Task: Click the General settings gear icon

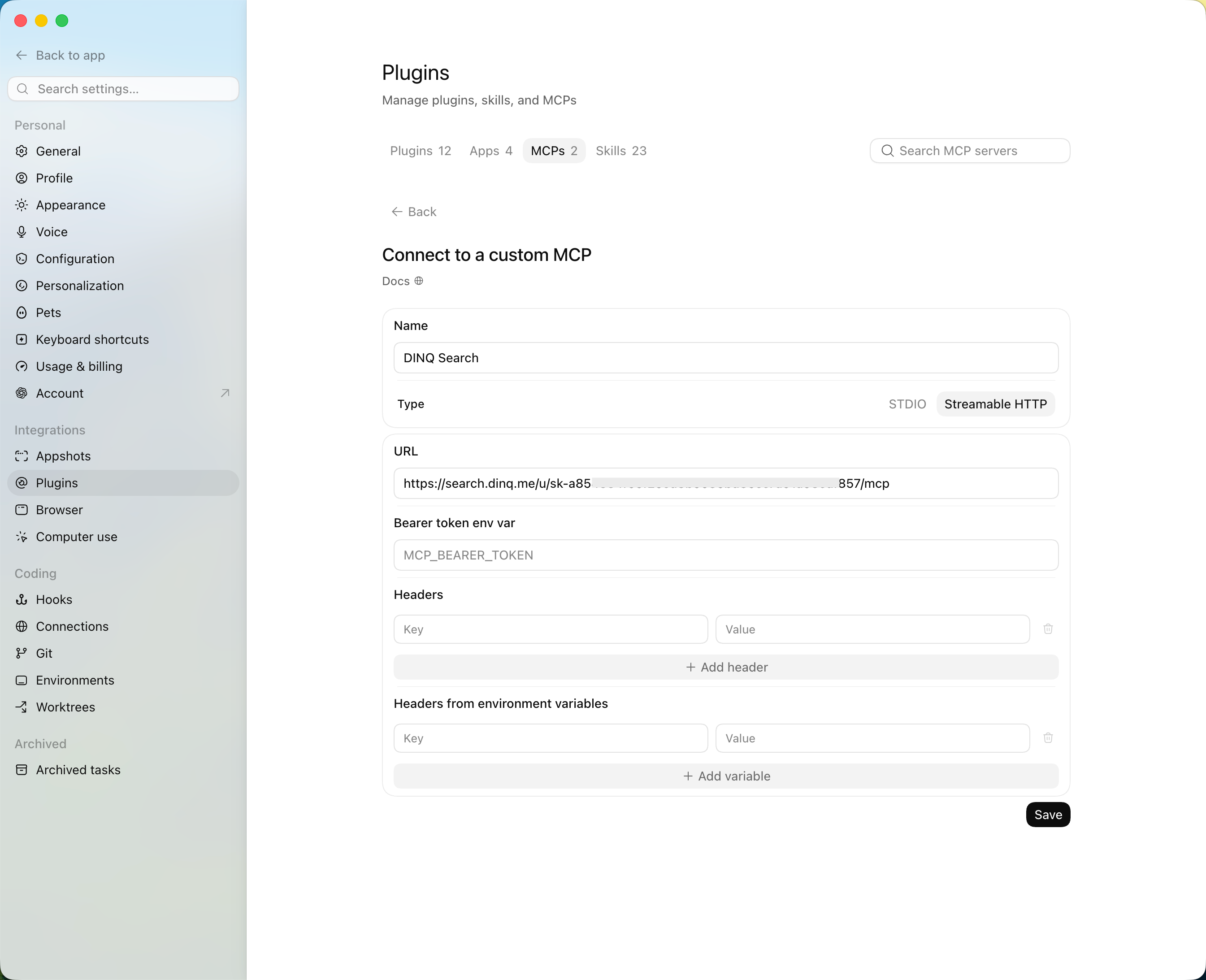Action: click(22, 151)
